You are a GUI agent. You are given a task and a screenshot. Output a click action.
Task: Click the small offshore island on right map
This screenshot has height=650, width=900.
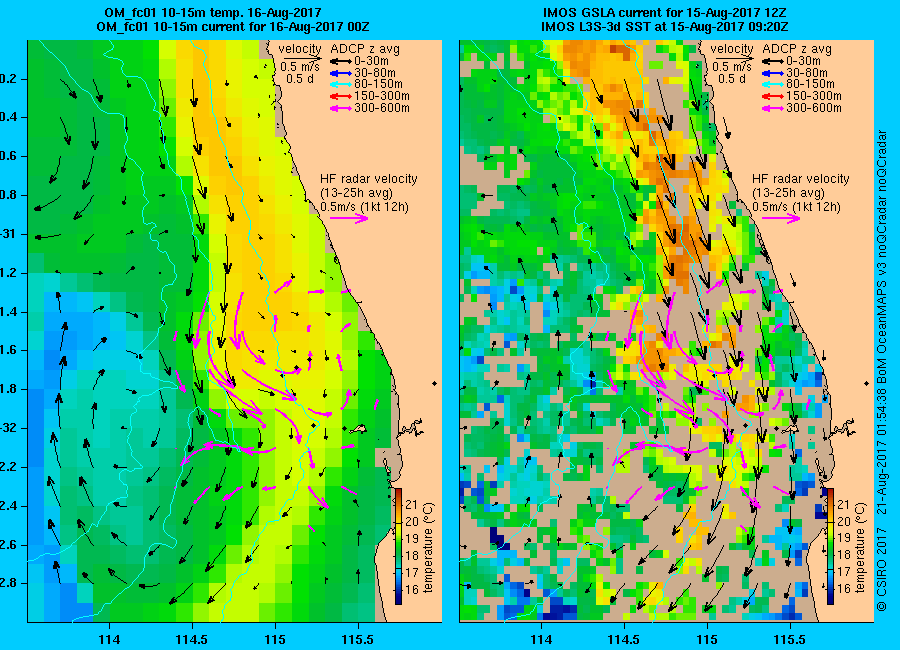791,428
